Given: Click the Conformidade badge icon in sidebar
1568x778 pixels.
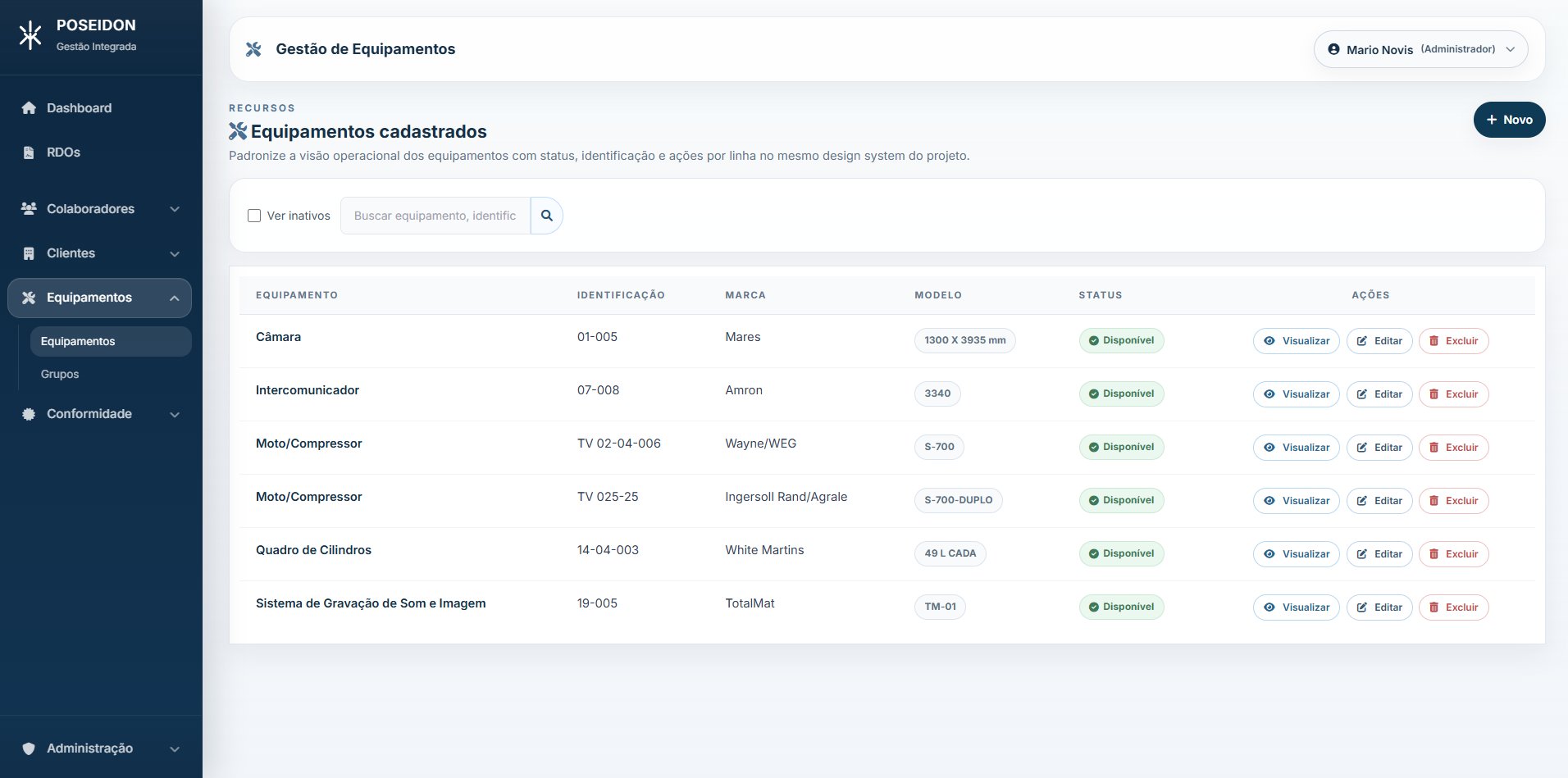Looking at the screenshot, I should tap(29, 414).
